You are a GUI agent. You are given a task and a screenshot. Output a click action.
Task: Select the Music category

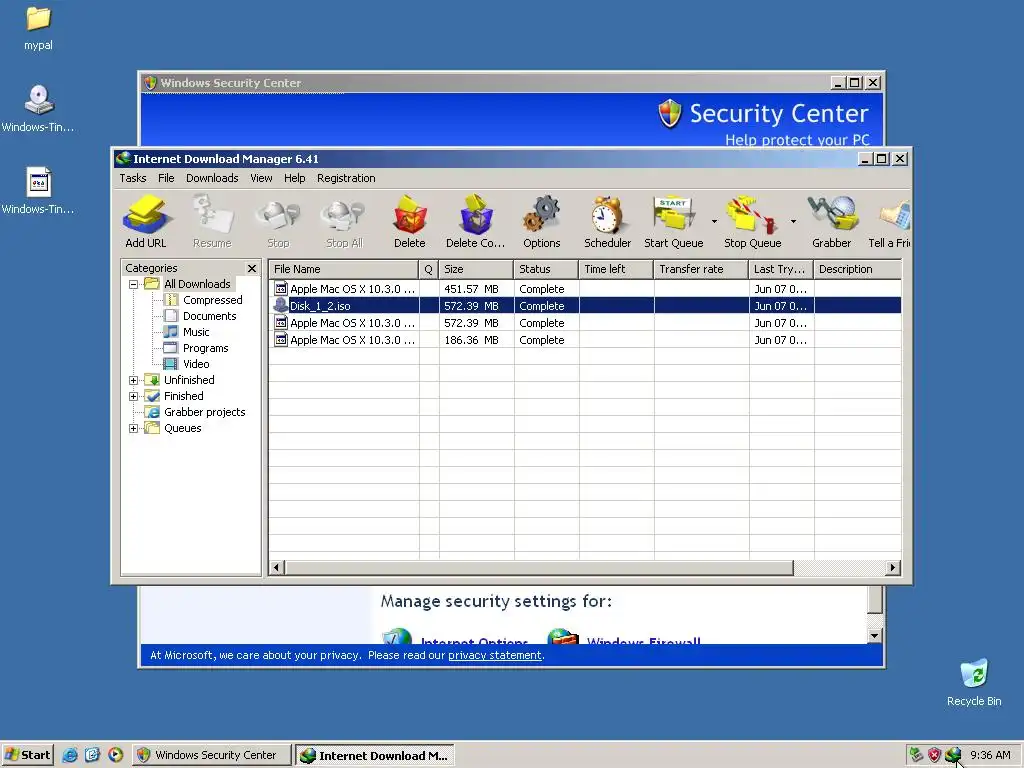click(x=195, y=332)
